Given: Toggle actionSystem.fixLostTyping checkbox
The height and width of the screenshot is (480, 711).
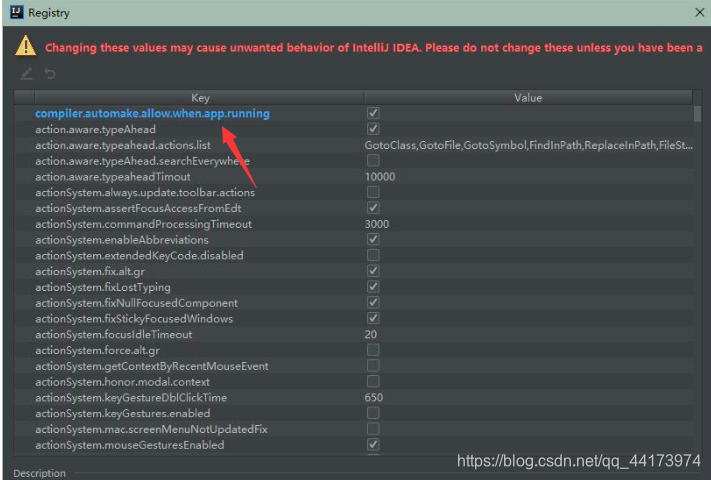Looking at the screenshot, I should coord(373,286).
